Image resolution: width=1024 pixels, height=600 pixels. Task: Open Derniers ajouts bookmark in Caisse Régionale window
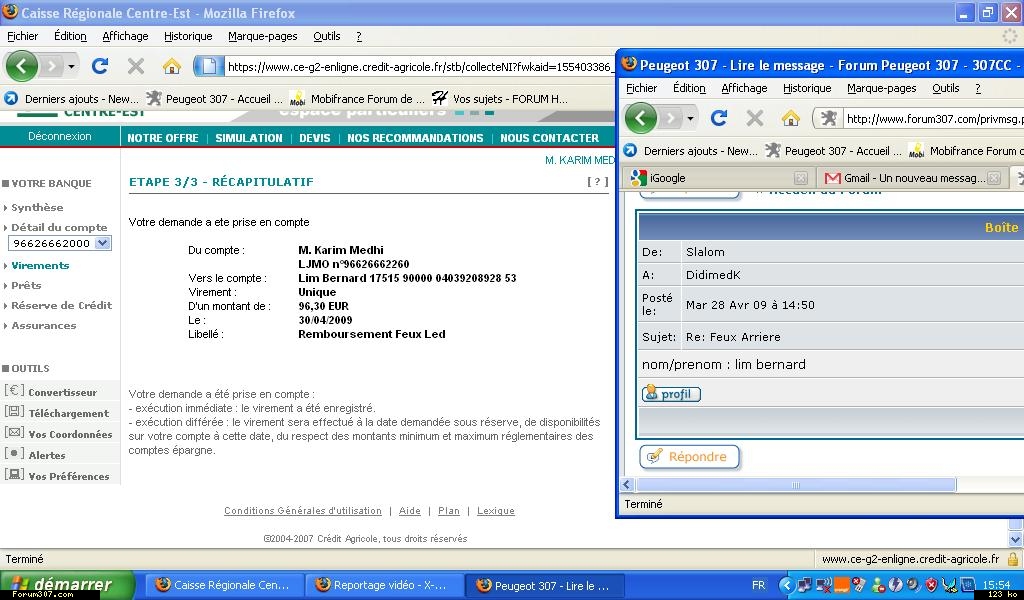point(72,99)
